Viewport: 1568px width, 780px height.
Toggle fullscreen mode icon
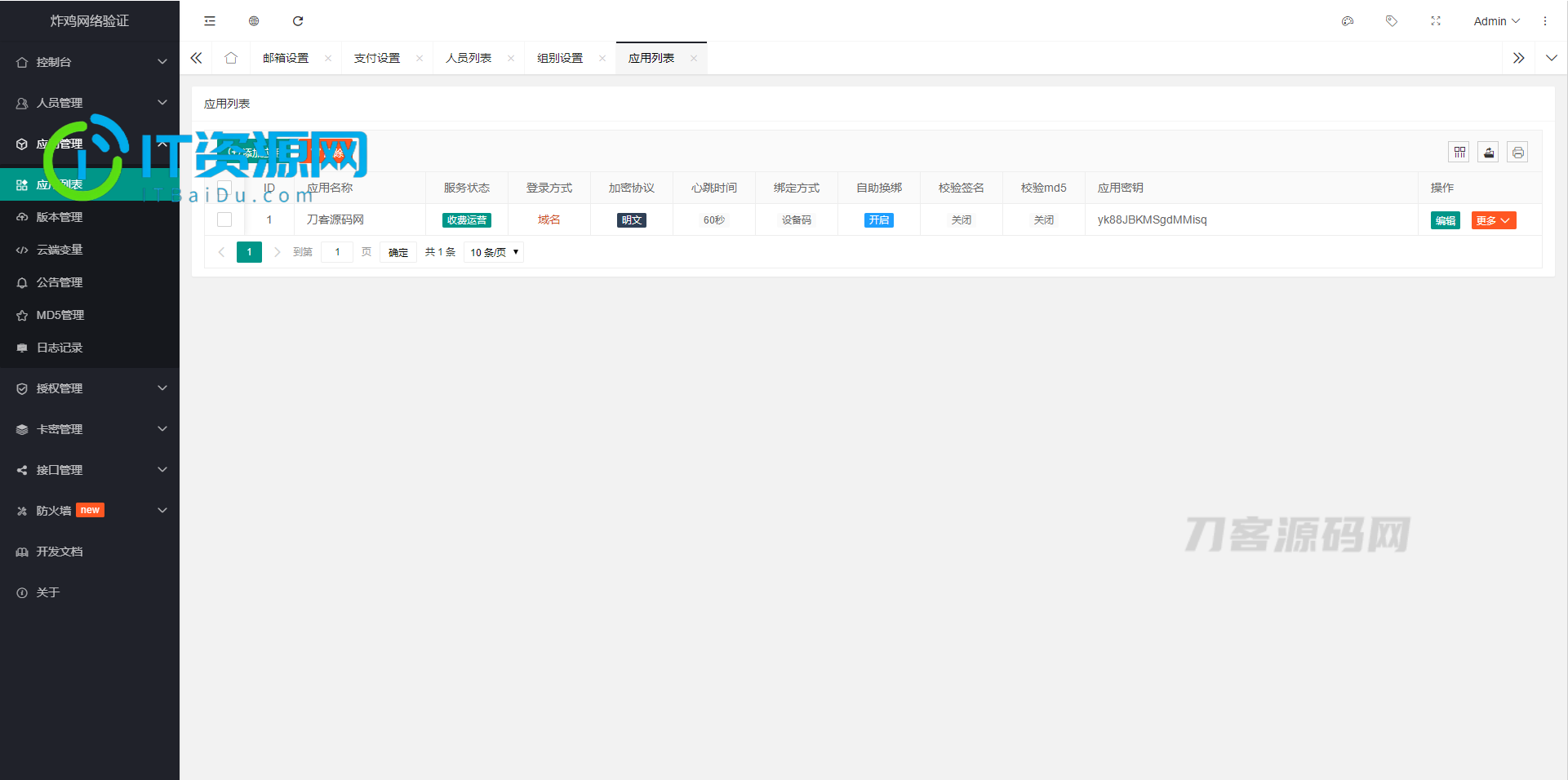(x=1436, y=21)
